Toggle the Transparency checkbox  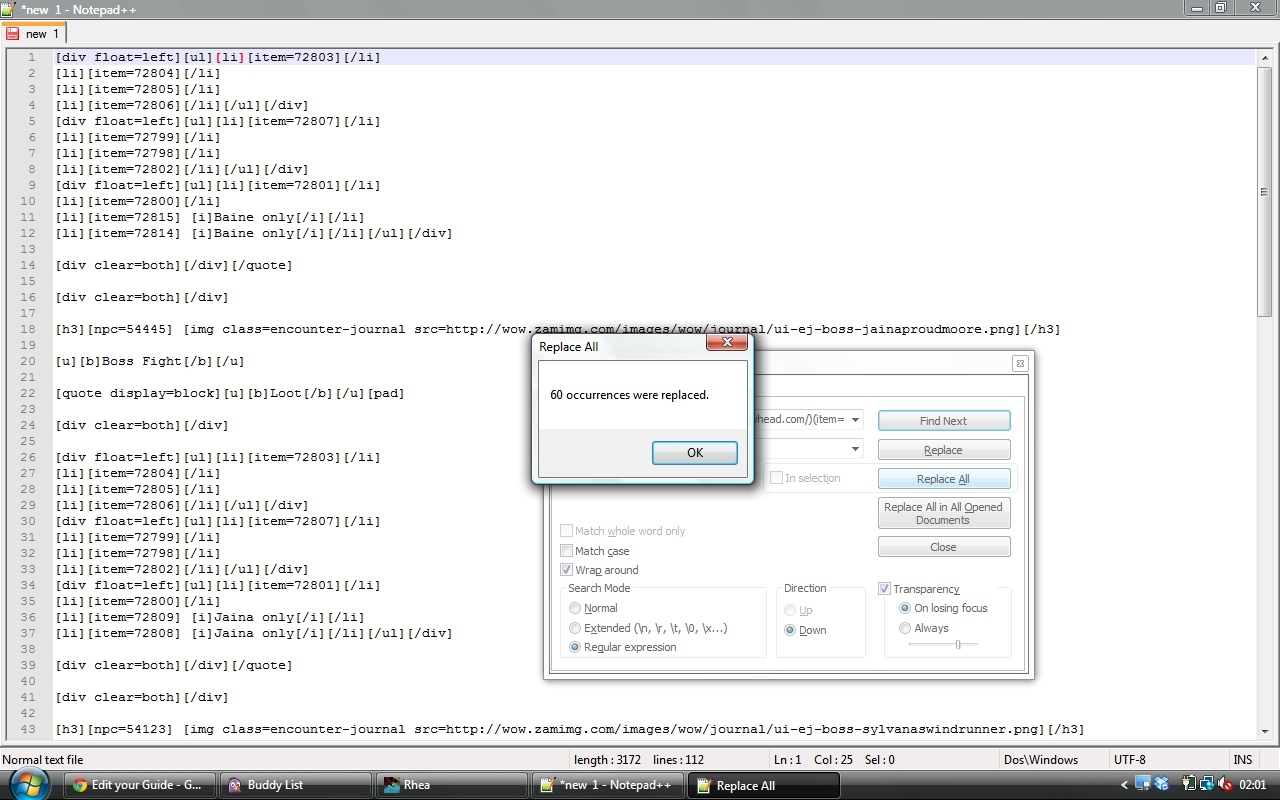[x=885, y=589]
